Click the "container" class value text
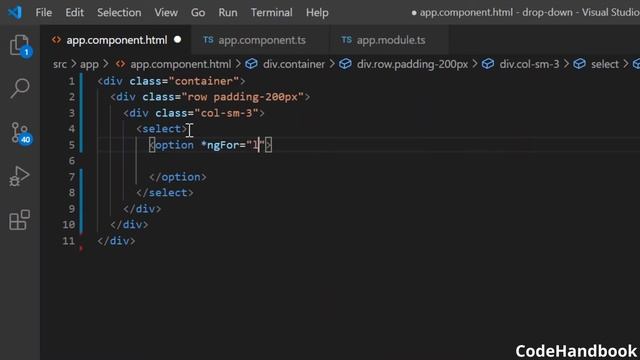Image resolution: width=640 pixels, height=360 pixels. pyautogui.click(x=204, y=81)
